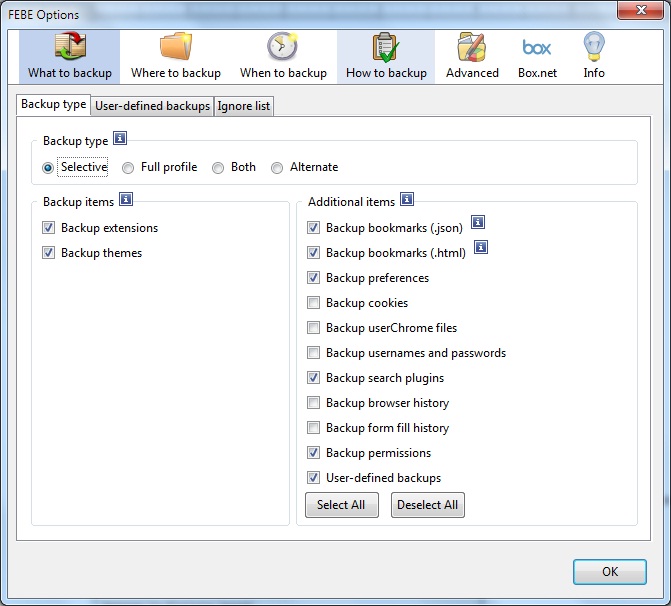This screenshot has height=606, width=671.
Task: Switch to the Backup type tab
Action: [x=53, y=104]
